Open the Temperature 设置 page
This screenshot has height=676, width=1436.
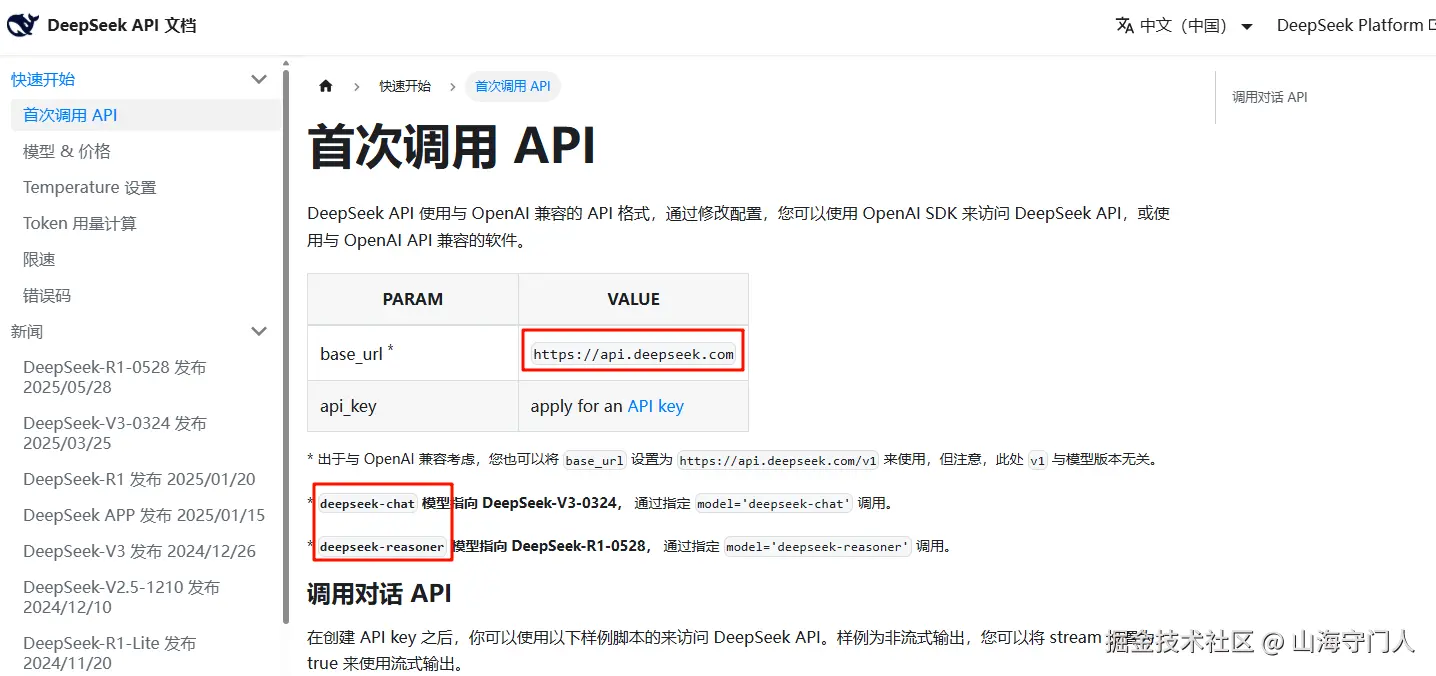[x=145, y=187]
